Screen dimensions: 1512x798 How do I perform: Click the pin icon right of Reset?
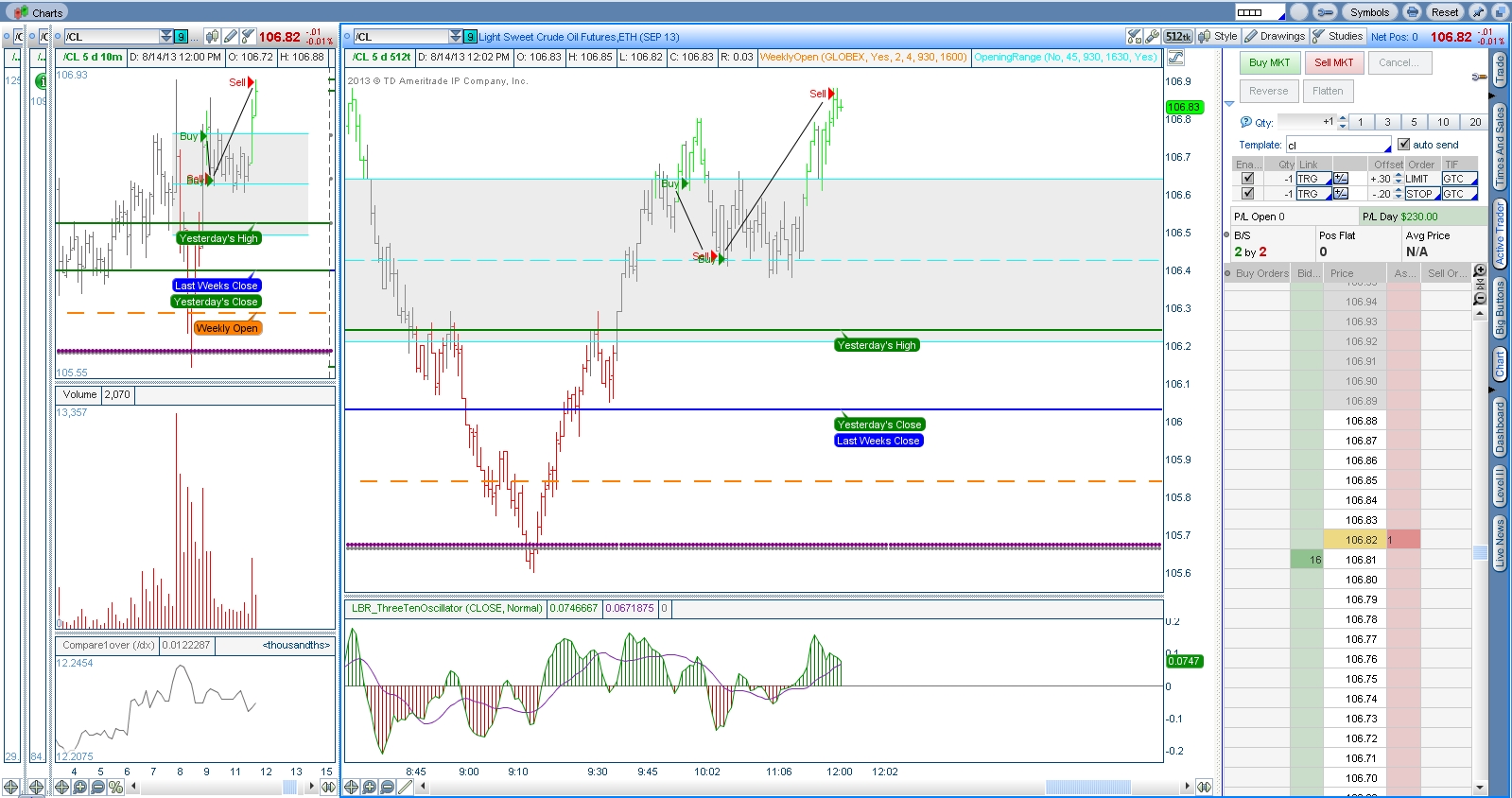click(x=1478, y=12)
